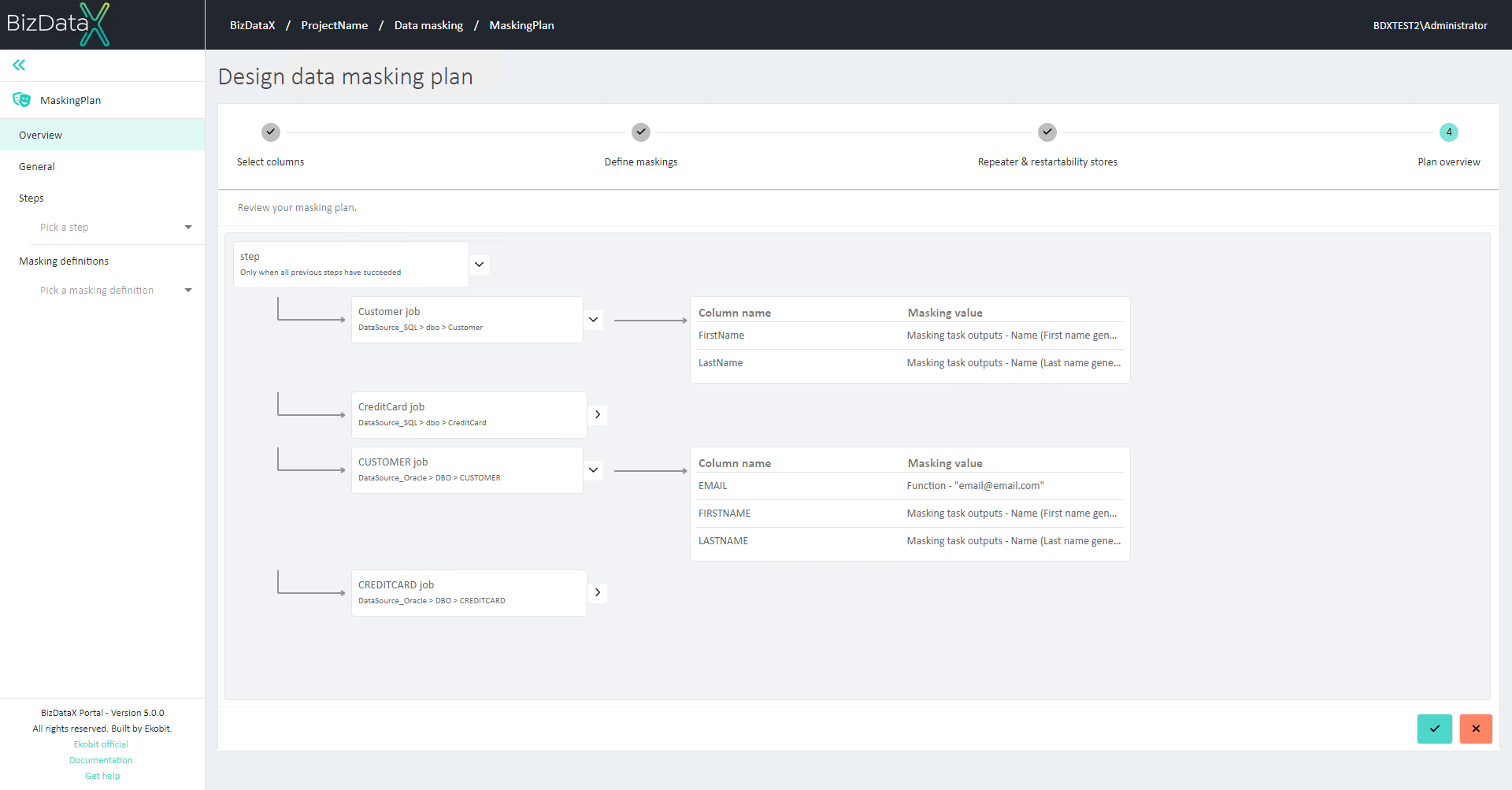Viewport: 1512px width, 790px height.
Task: Click Function - "email@email.com" masking value
Action: 975,486
